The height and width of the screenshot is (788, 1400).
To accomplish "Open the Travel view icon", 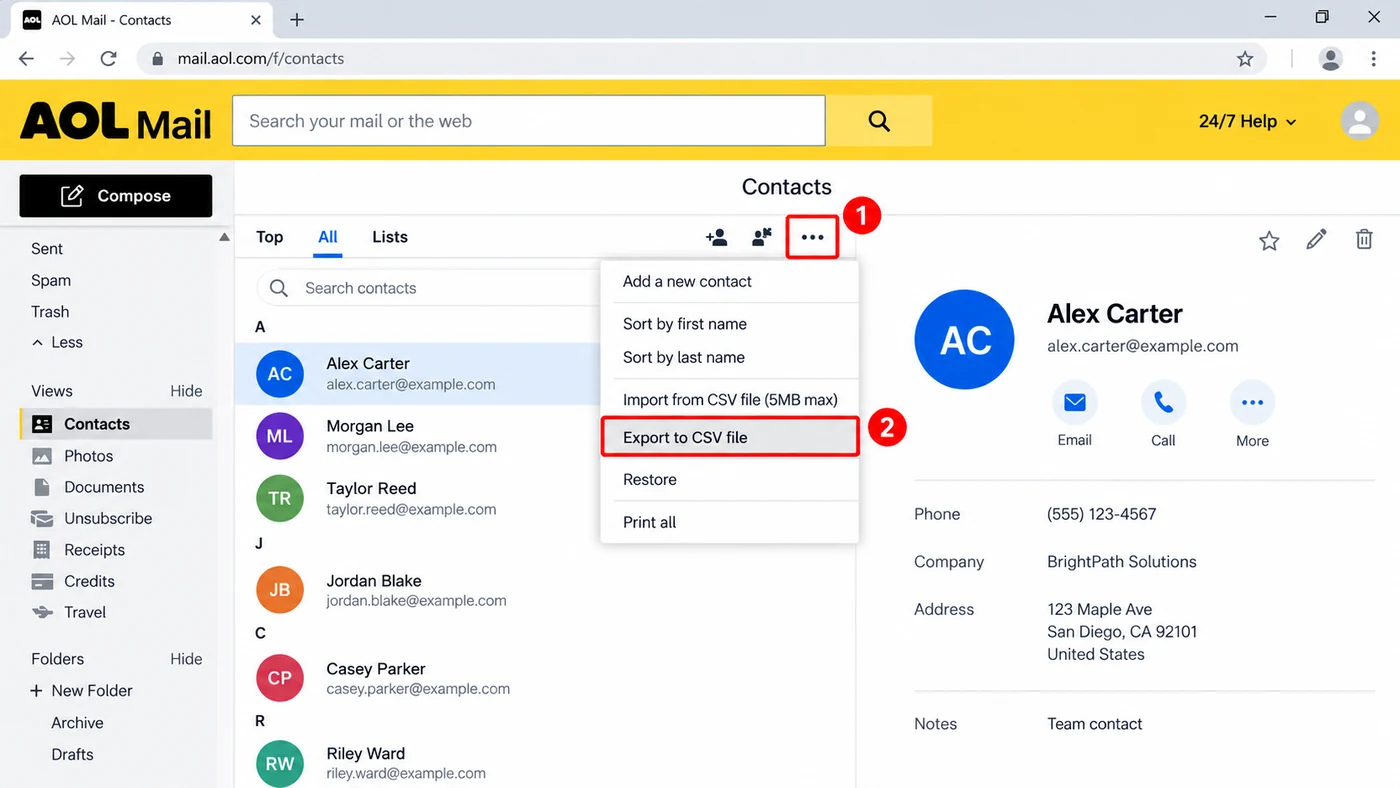I will (42, 612).
